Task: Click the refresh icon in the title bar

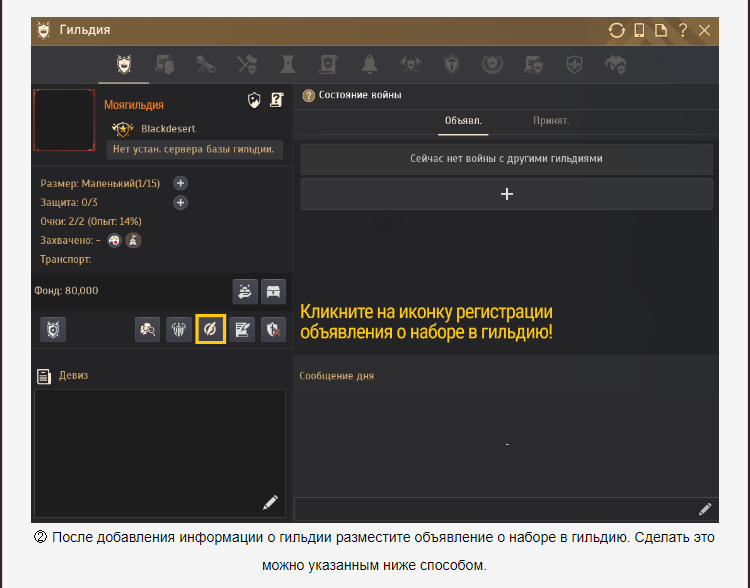Action: click(617, 31)
